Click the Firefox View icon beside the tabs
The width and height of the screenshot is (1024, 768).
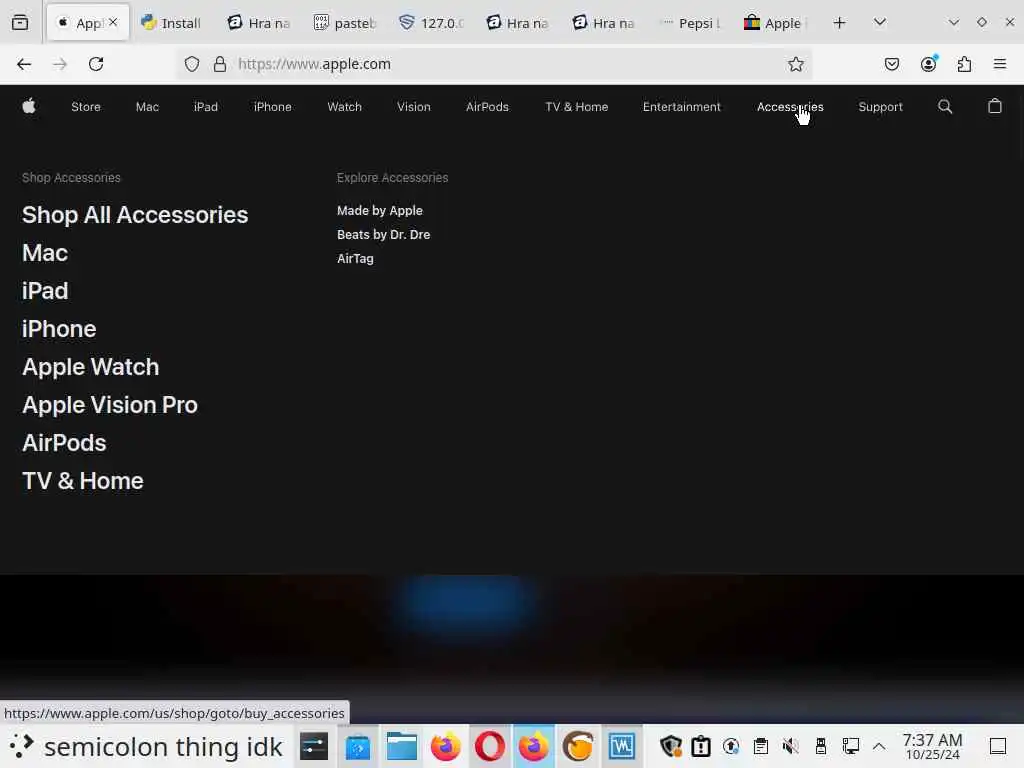(20, 23)
